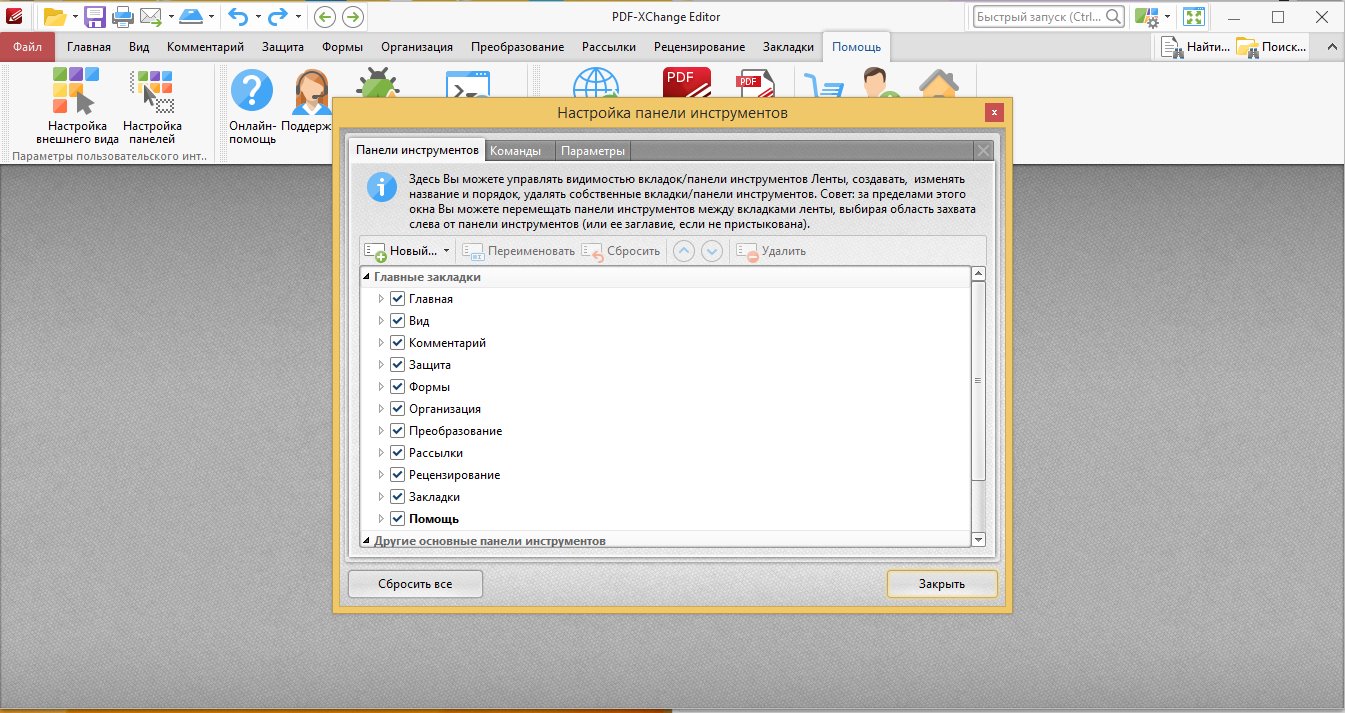The width and height of the screenshot is (1345, 713).
Task: Click the Print icon in quick access toolbar
Action: [123, 17]
